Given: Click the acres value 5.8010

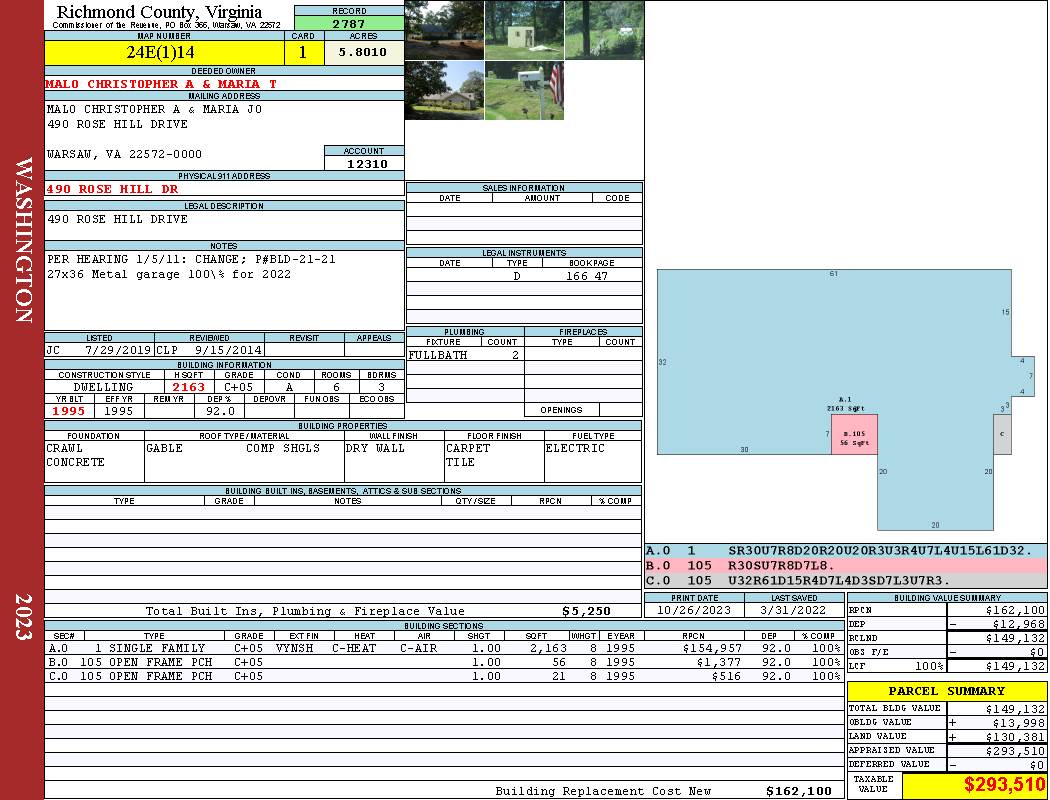Looking at the screenshot, I should coord(363,52).
